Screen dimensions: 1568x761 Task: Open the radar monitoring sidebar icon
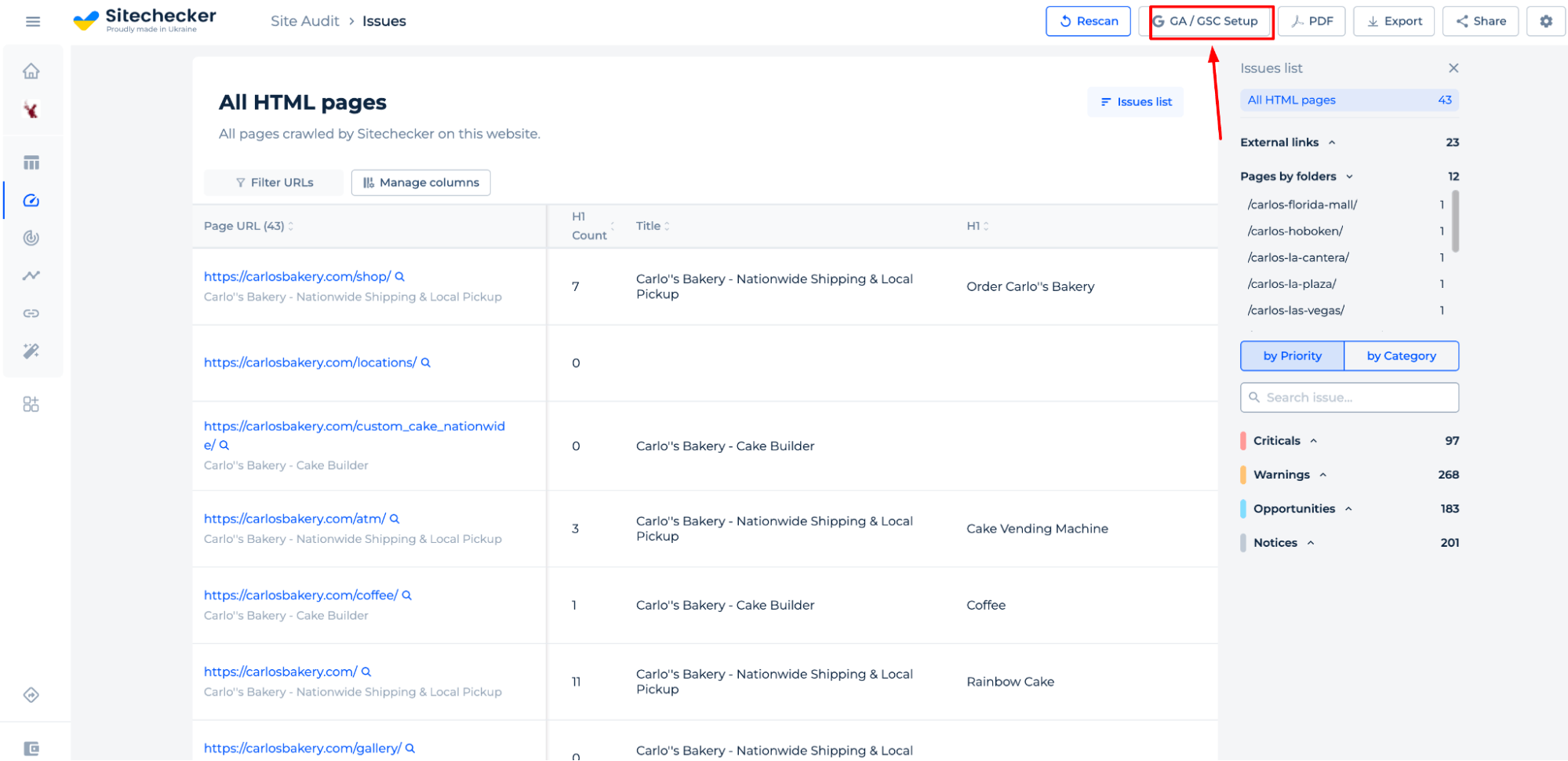pos(31,238)
